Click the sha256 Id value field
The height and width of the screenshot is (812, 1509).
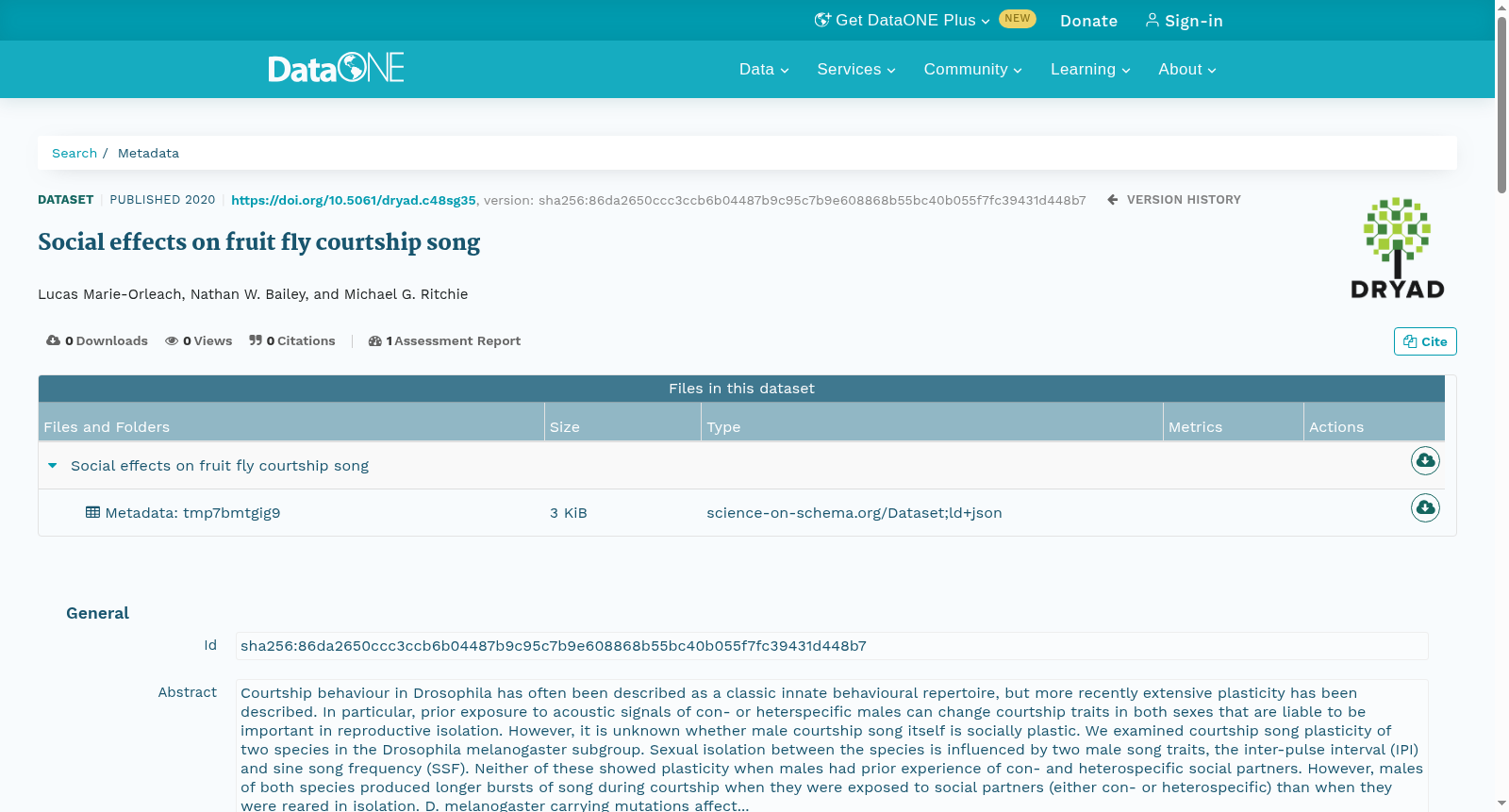[832, 646]
